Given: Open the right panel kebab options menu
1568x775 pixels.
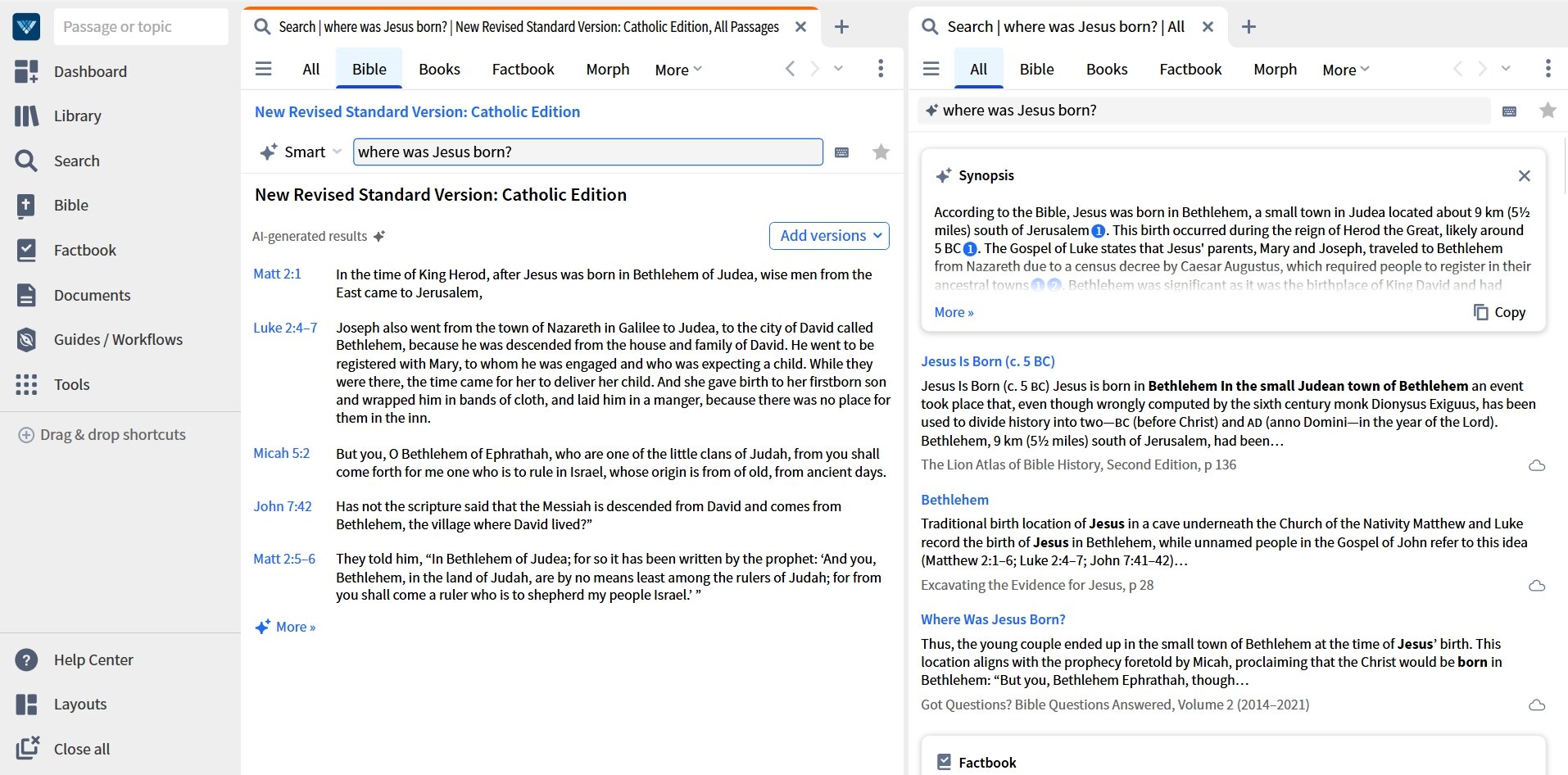Looking at the screenshot, I should tap(1548, 69).
